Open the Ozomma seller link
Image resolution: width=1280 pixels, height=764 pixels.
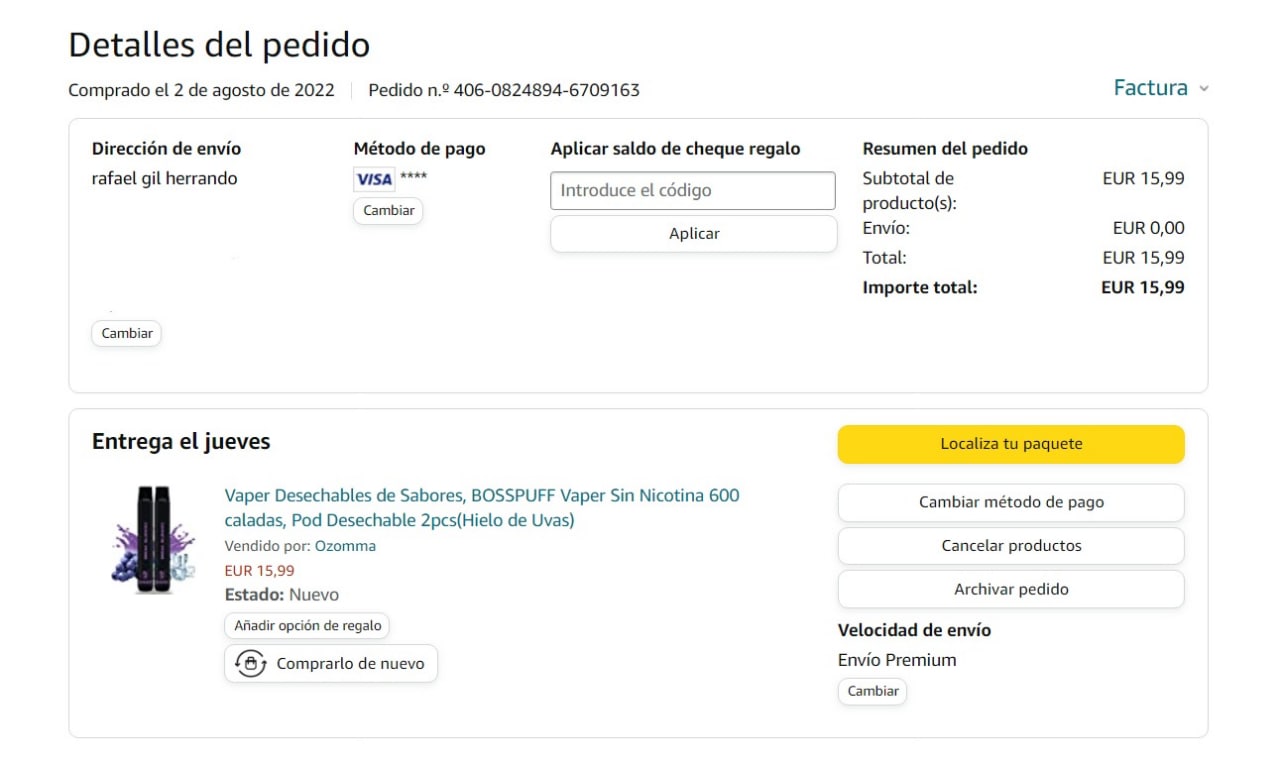(345, 546)
